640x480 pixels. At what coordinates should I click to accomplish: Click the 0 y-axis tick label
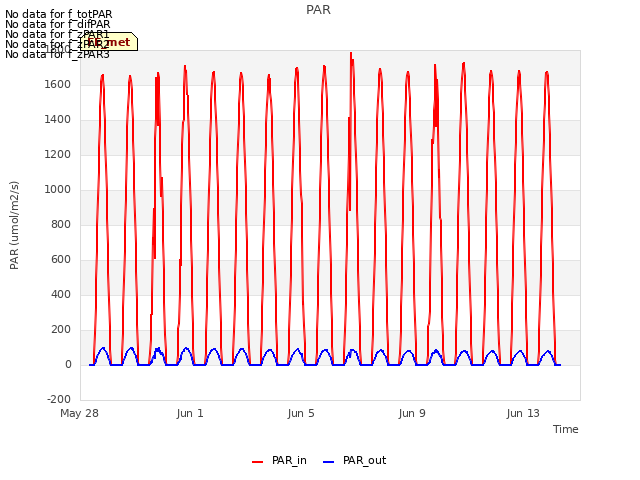pyautogui.click(x=68, y=364)
